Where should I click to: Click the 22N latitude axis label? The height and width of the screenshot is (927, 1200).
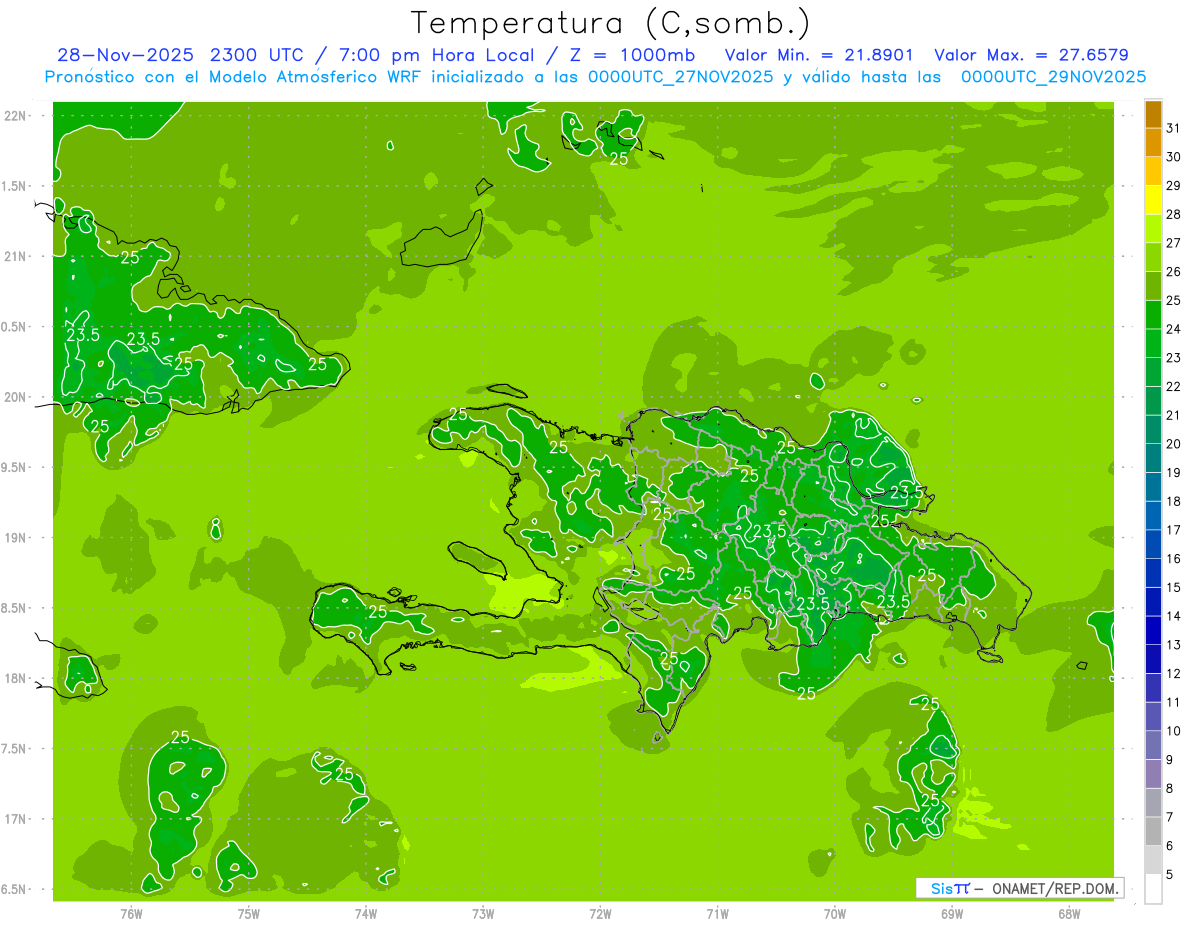click(16, 115)
